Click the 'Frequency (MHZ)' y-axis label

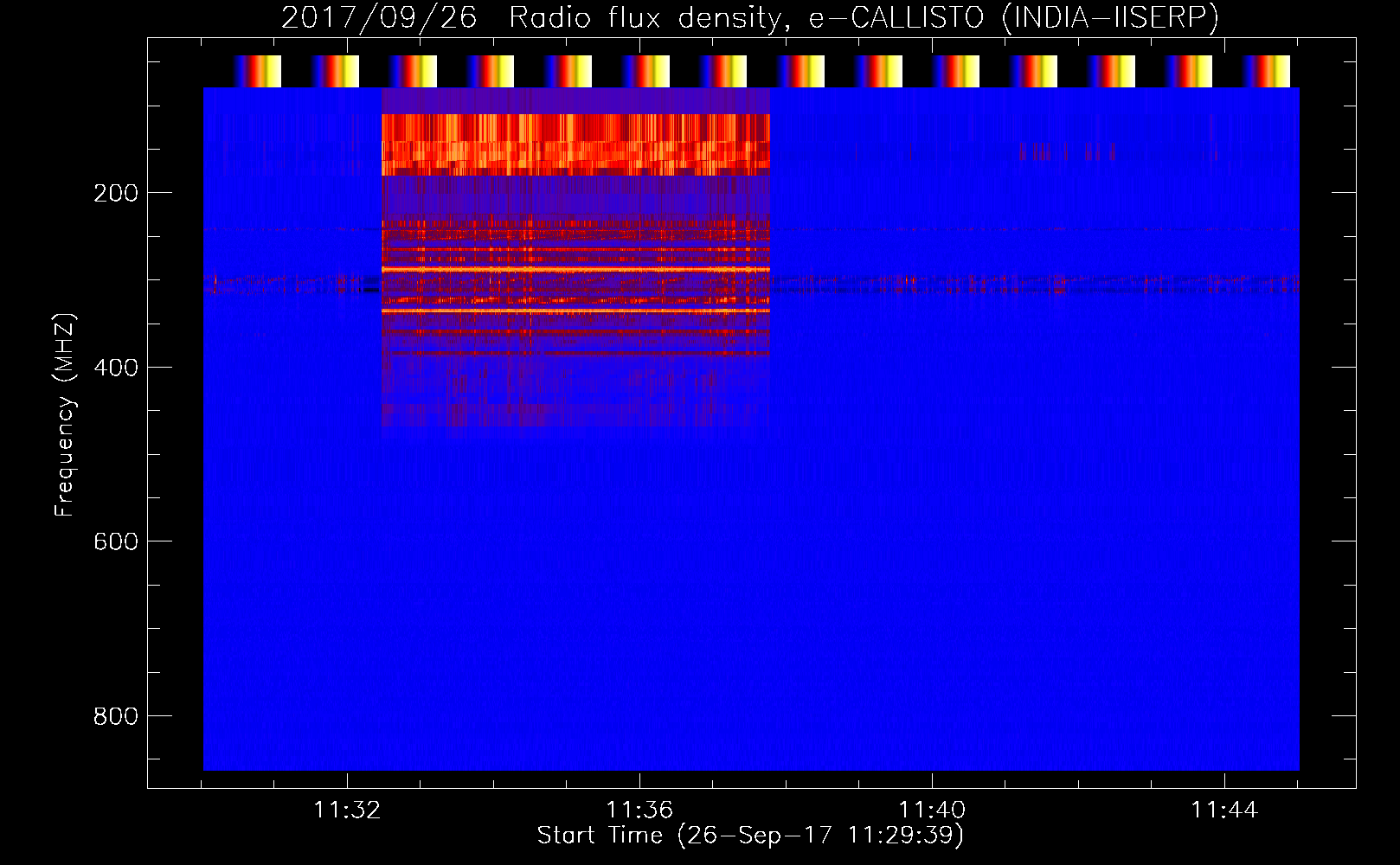tap(65, 415)
